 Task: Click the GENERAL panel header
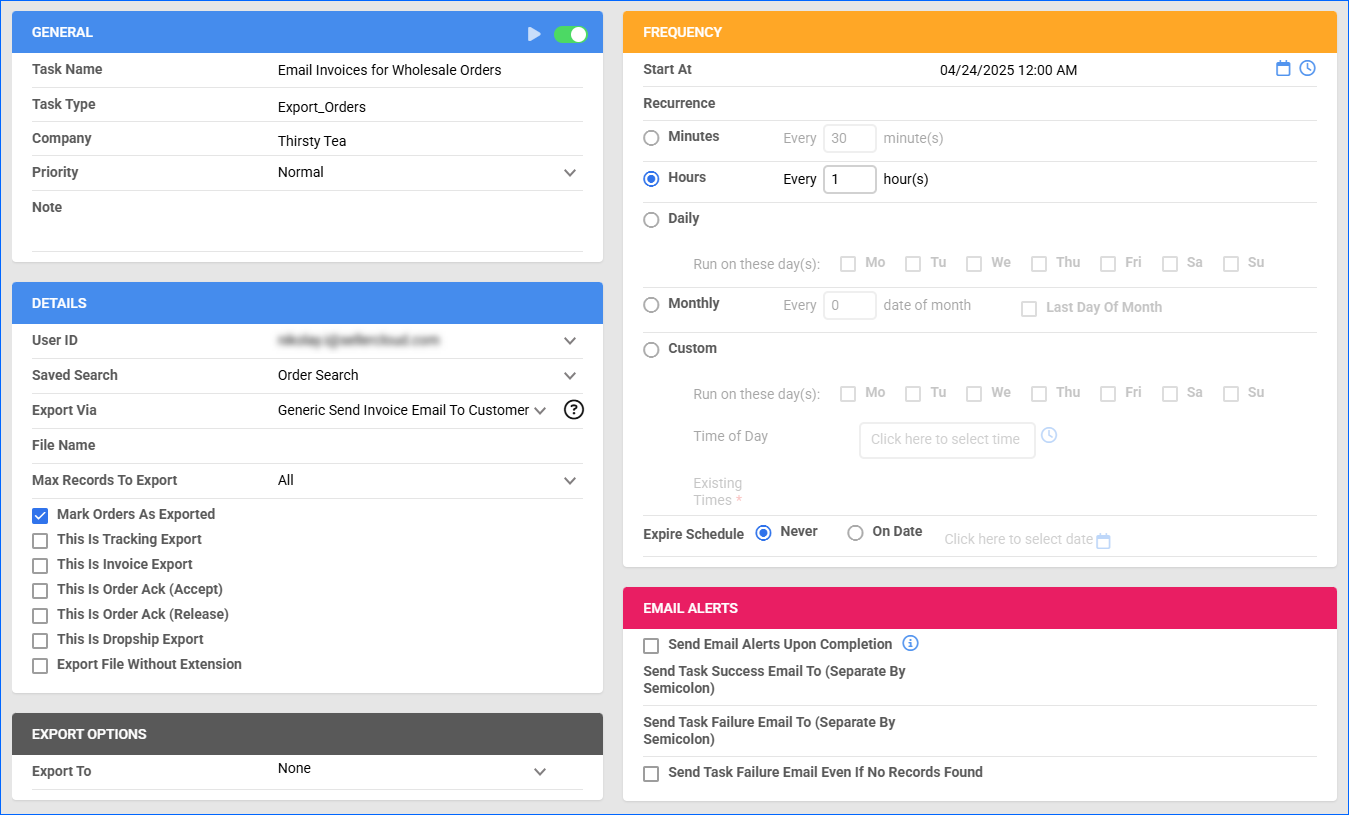coord(307,32)
